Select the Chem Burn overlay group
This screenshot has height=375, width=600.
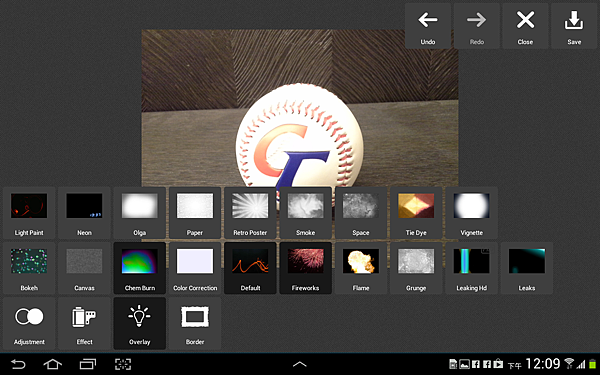(140, 268)
